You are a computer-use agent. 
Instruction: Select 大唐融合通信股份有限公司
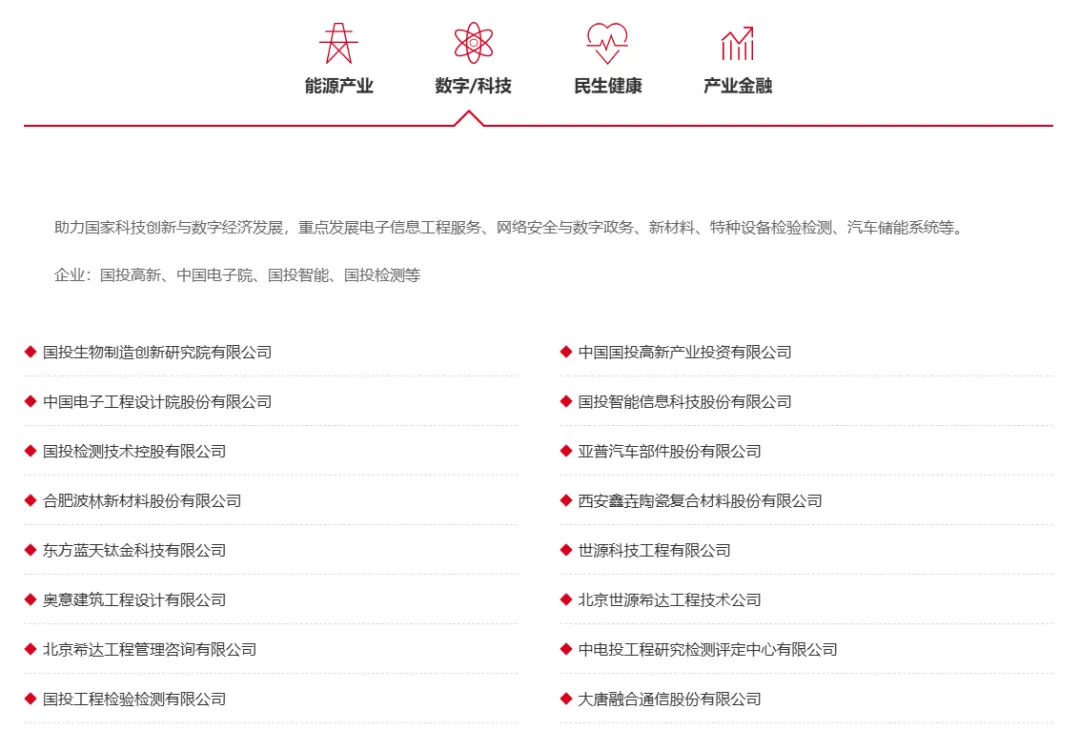669,699
